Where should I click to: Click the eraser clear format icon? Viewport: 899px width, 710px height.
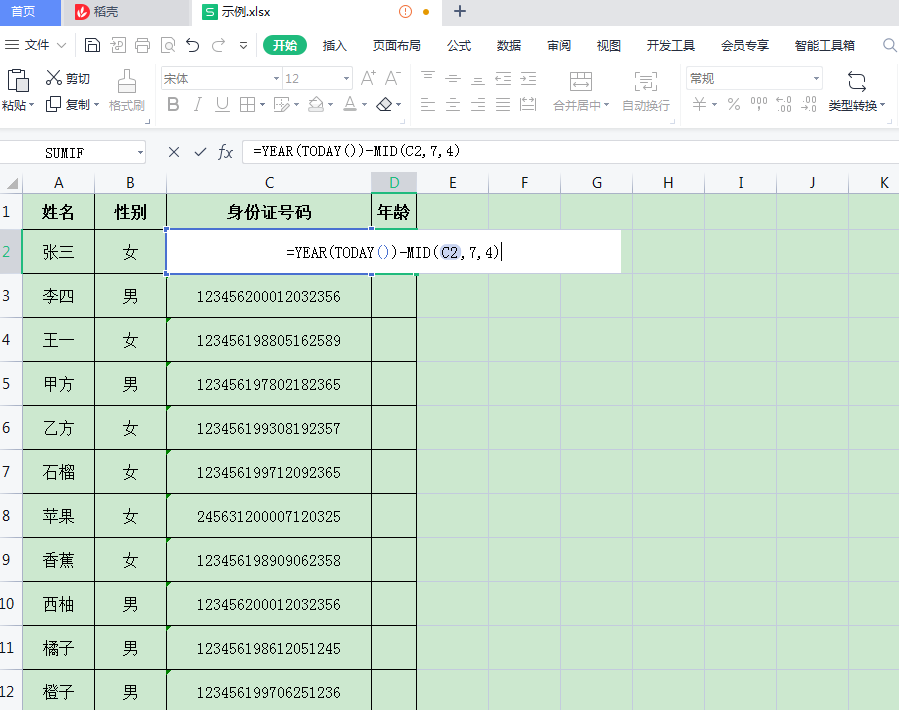click(x=384, y=104)
